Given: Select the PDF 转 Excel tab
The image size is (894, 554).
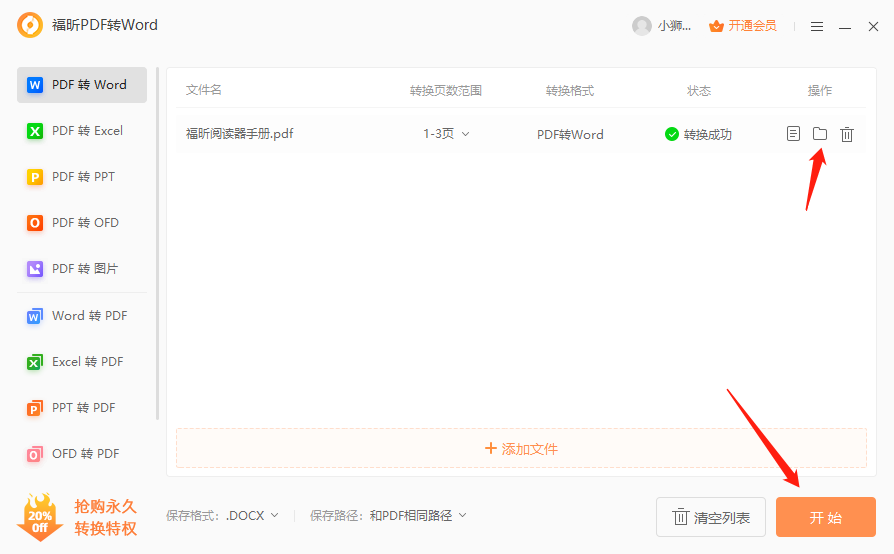Looking at the screenshot, I should [82, 131].
